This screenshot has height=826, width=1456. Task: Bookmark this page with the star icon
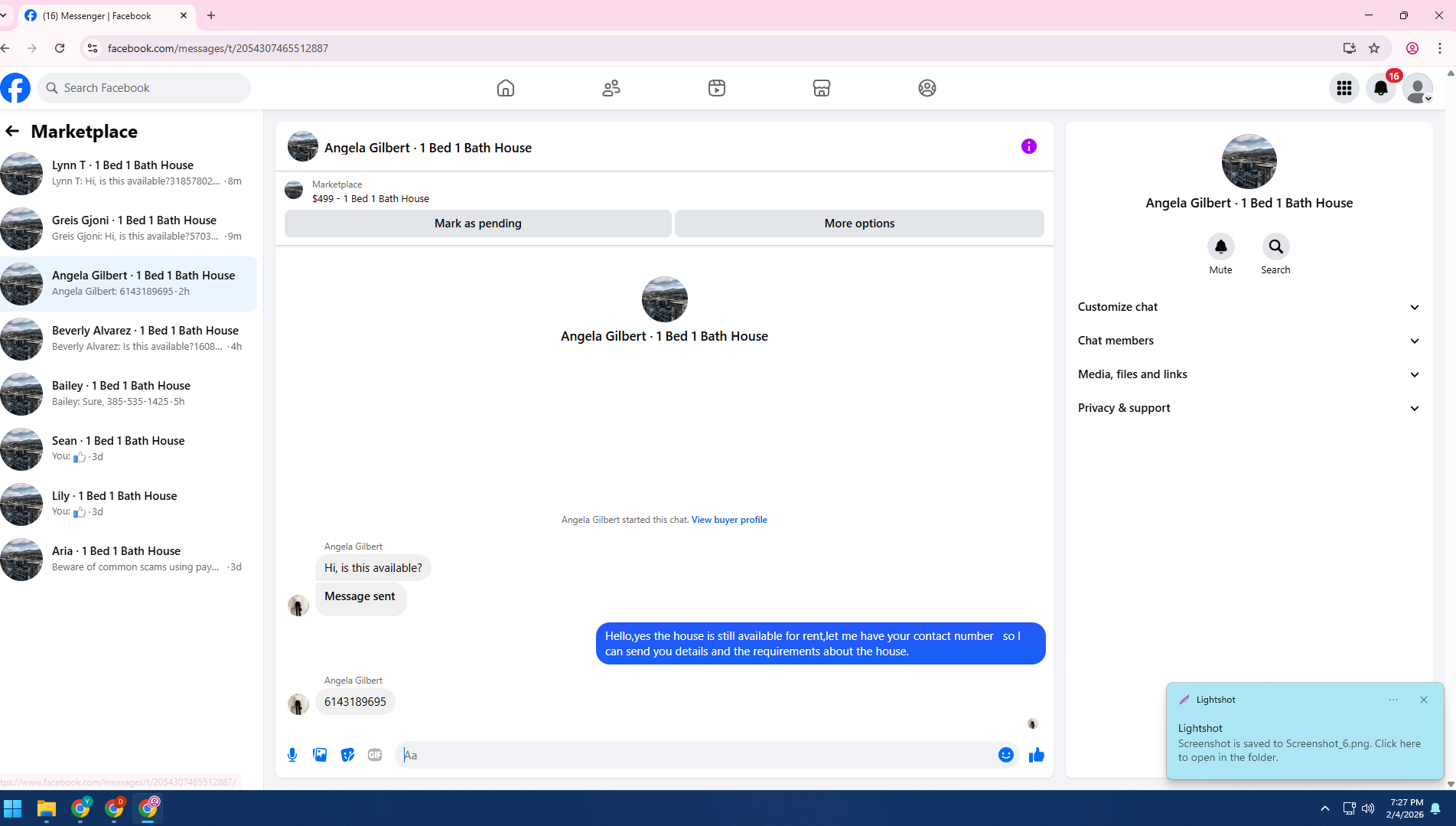[x=1374, y=48]
